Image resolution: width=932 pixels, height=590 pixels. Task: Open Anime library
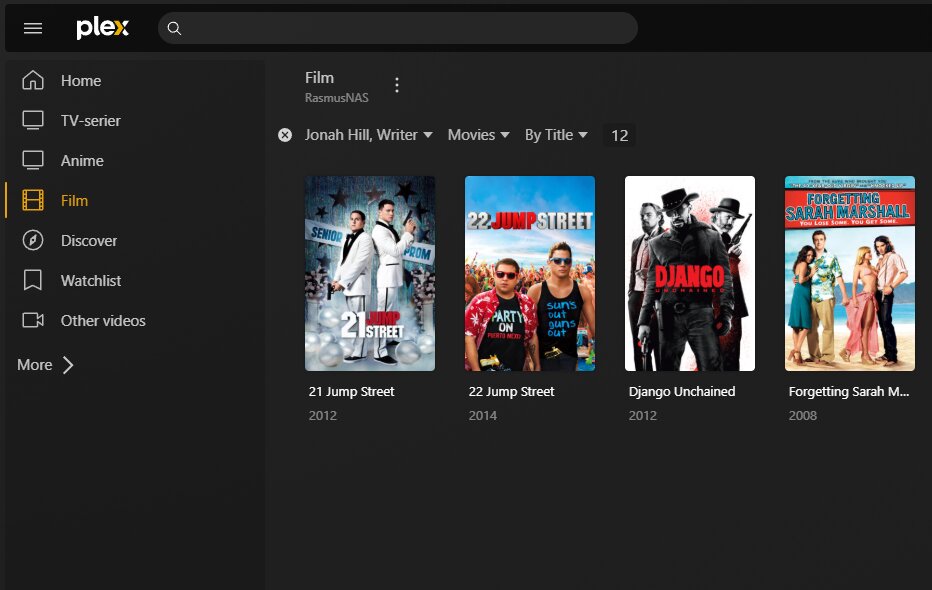[x=82, y=160]
